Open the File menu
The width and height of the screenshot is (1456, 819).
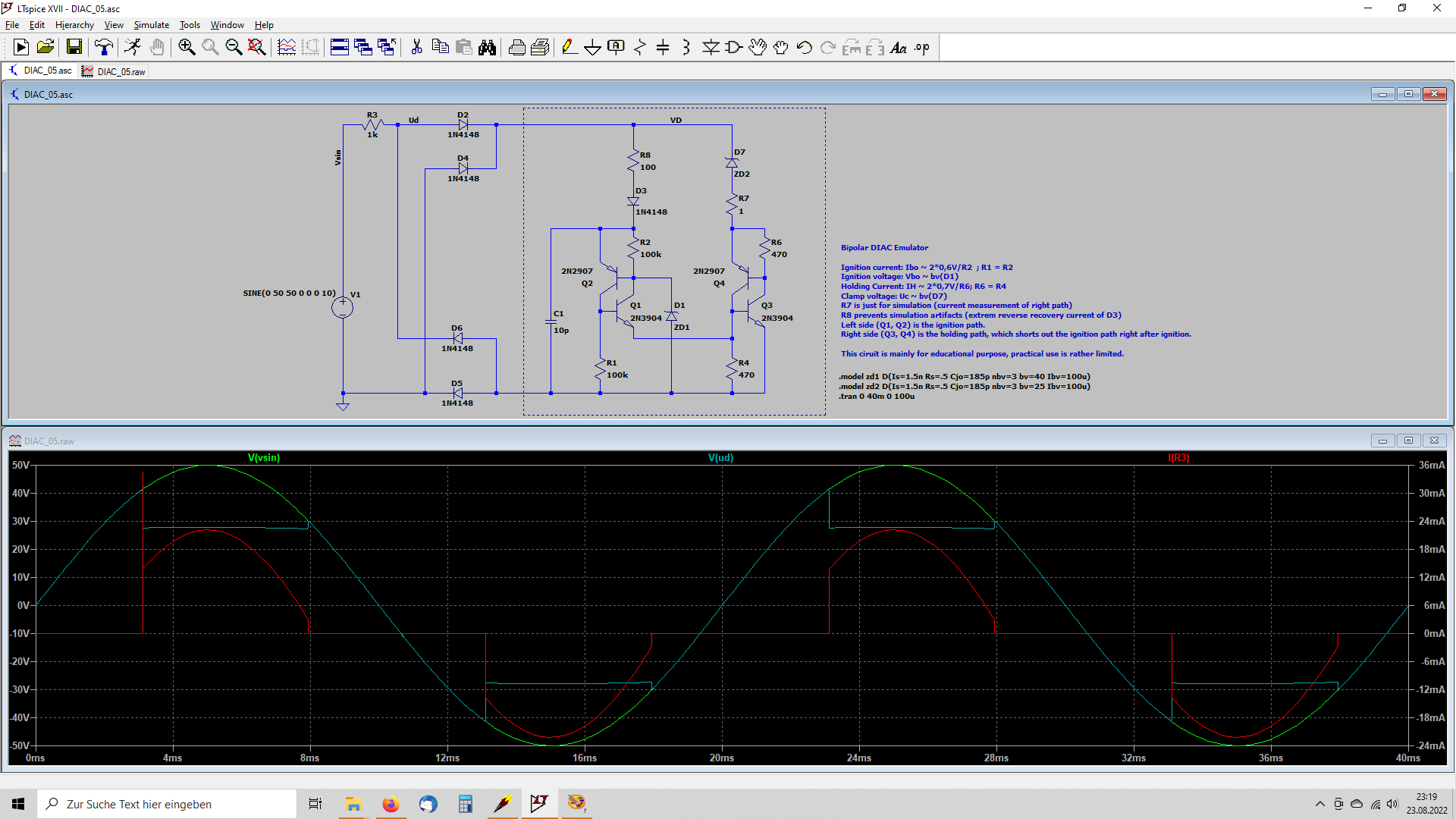point(12,25)
